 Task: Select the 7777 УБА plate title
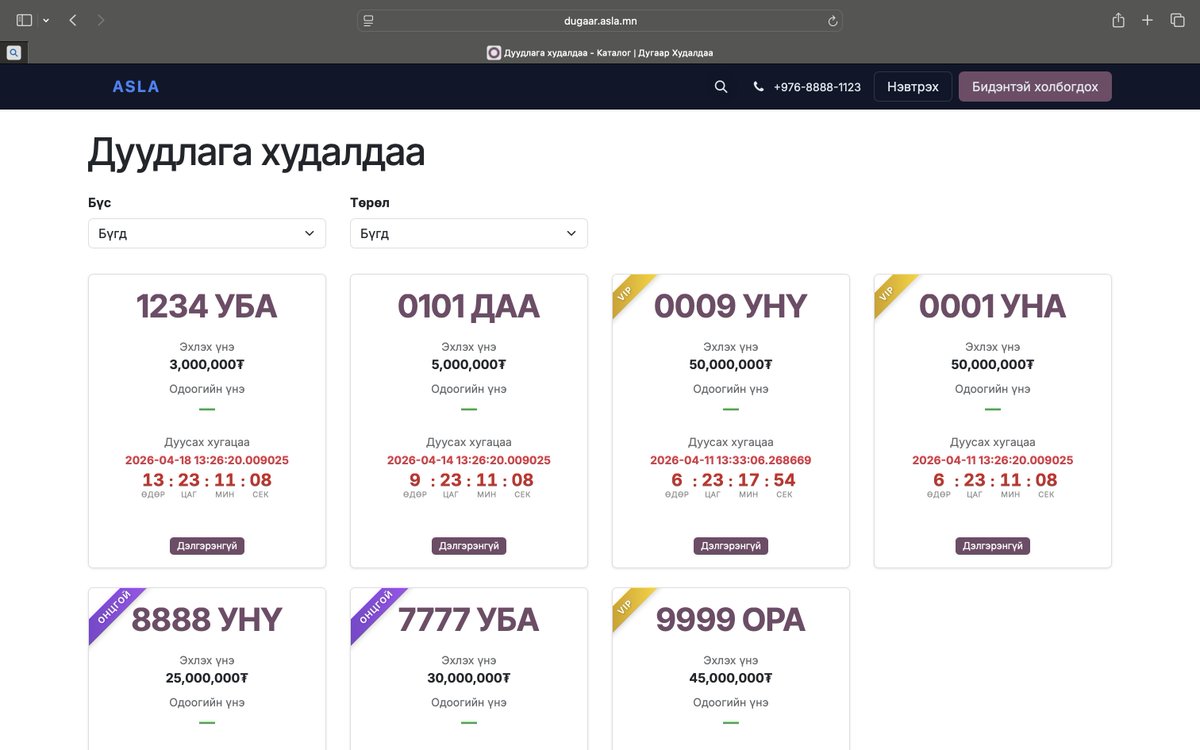point(469,620)
